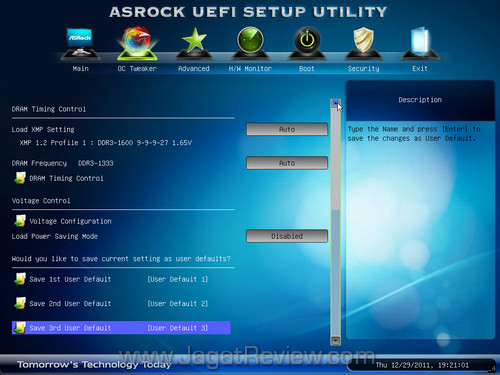Click the [User Default 2] name field
This screenshot has width=500, height=375.
point(178,303)
